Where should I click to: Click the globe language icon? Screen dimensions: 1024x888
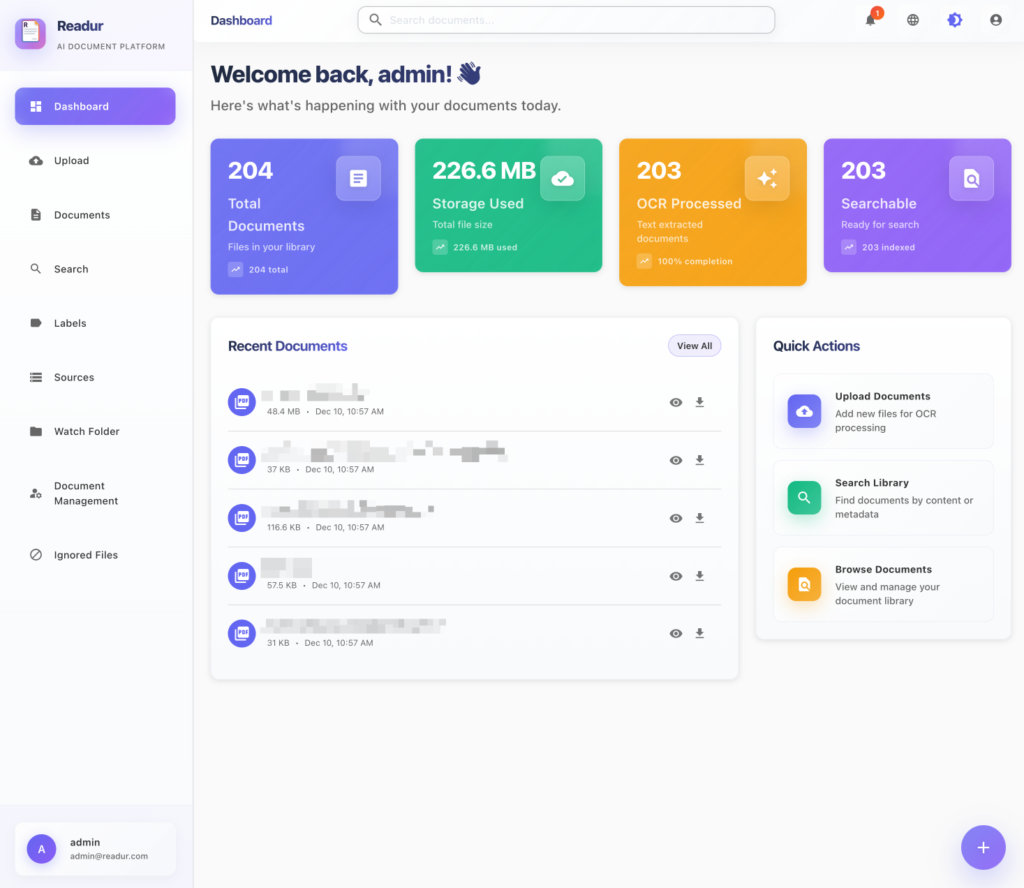pyautogui.click(x=913, y=20)
